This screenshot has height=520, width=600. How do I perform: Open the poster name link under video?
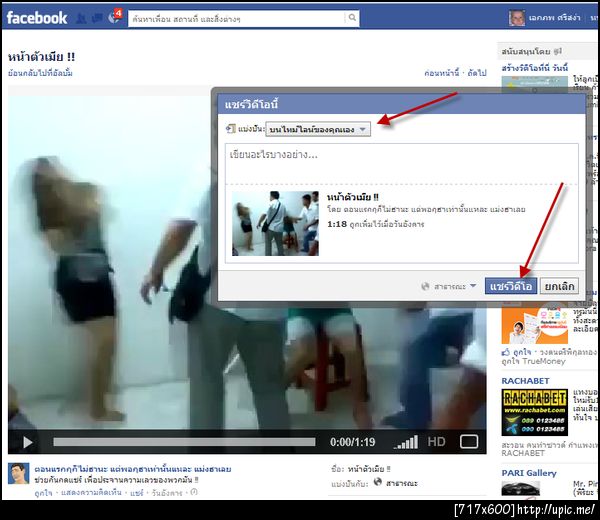(x=133, y=469)
